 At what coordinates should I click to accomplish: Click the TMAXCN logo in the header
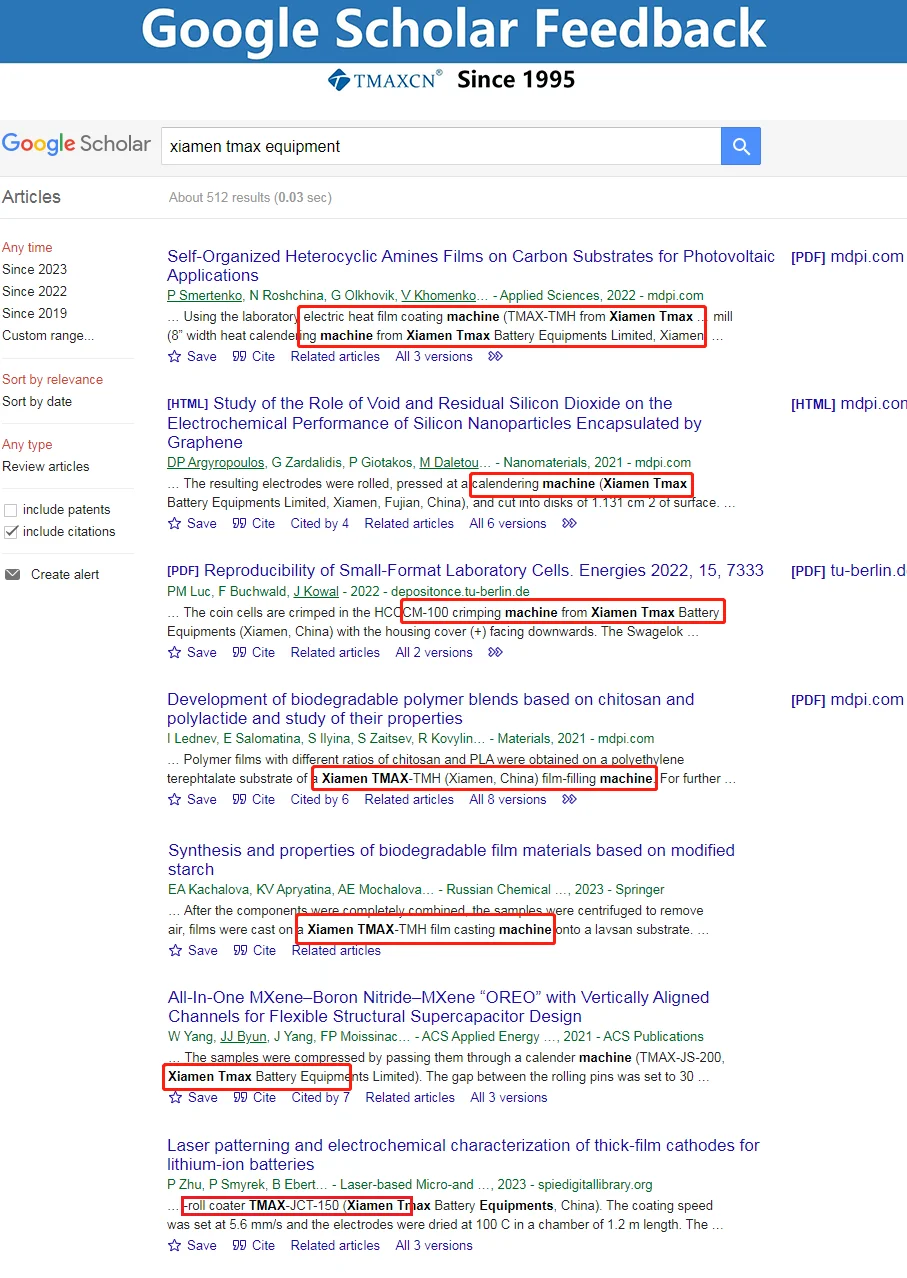[385, 80]
